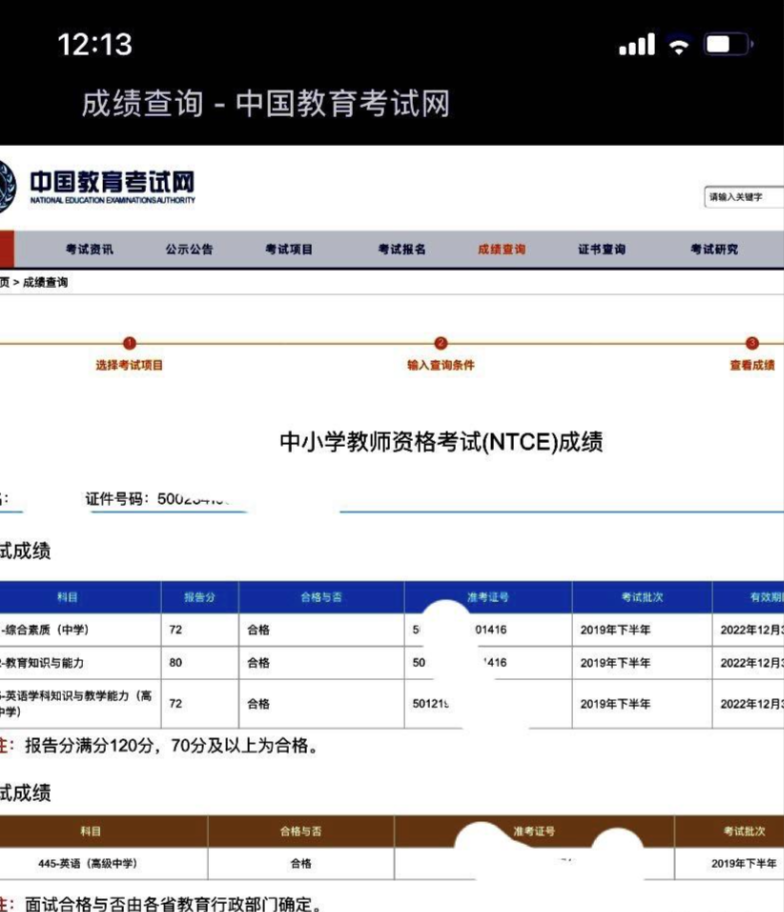Open the 考试报名 navigation item
Image resolution: width=784 pixels, height=912 pixels.
pyautogui.click(x=402, y=250)
